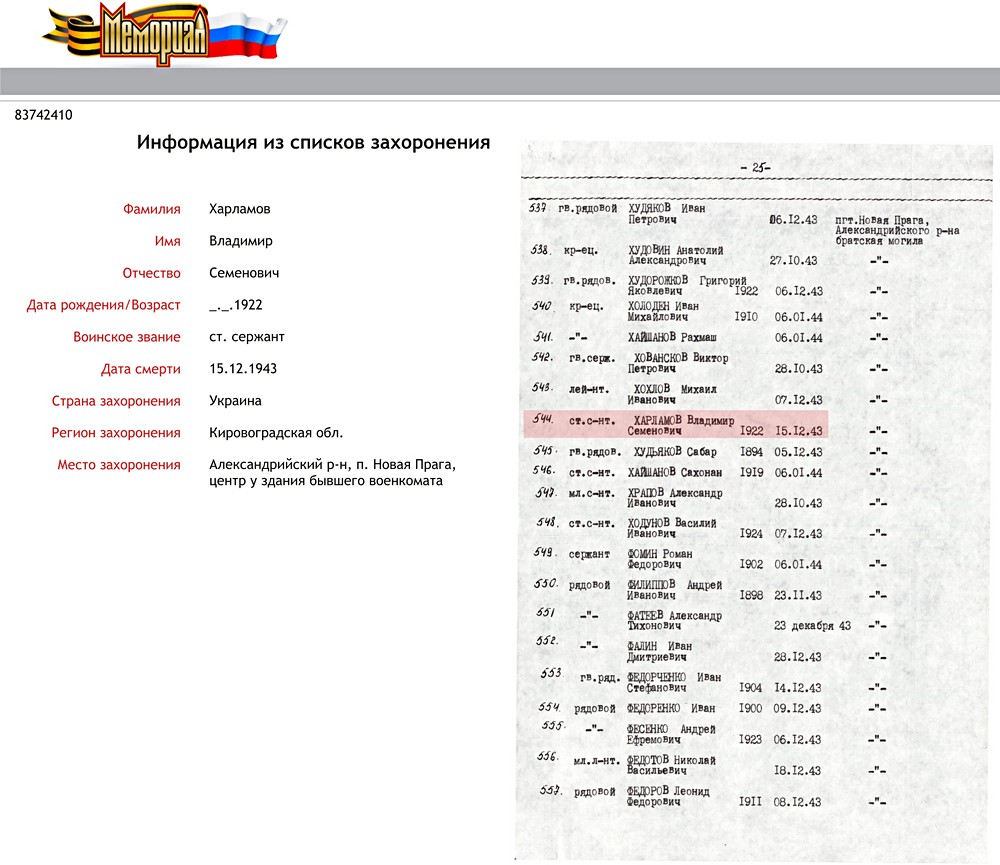Click the Место захоронения label
This screenshot has height=865, width=1000.
click(119, 464)
